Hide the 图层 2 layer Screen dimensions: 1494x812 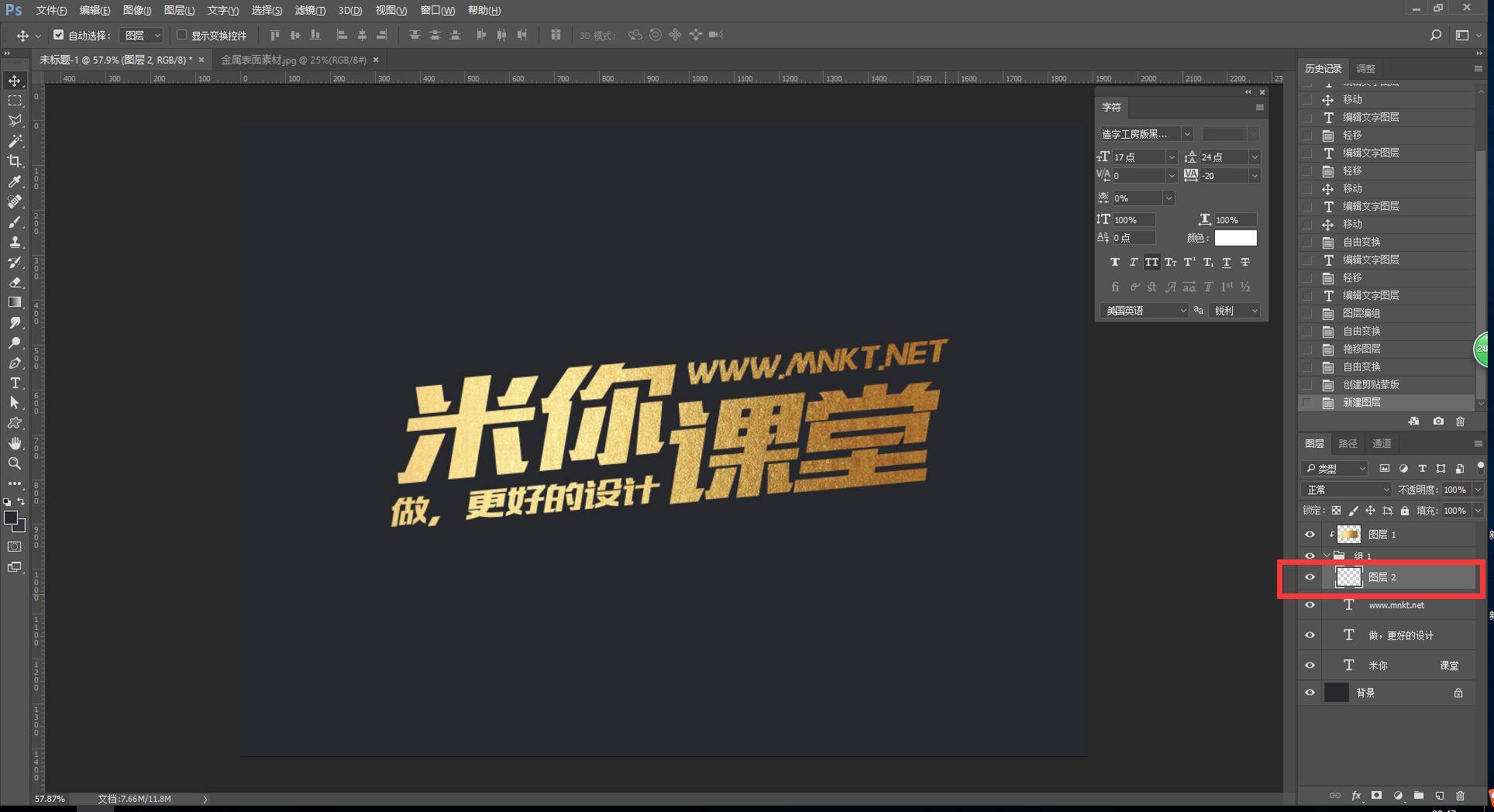1310,577
